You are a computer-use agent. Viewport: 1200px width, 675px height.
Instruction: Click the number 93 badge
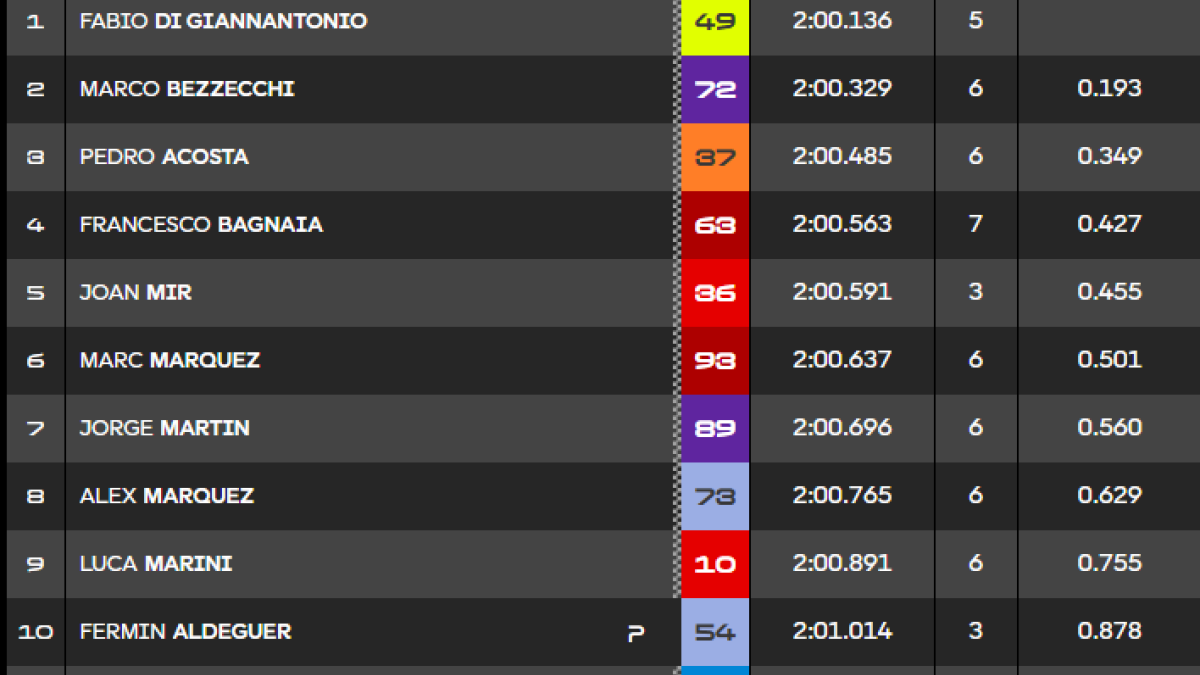pos(715,361)
